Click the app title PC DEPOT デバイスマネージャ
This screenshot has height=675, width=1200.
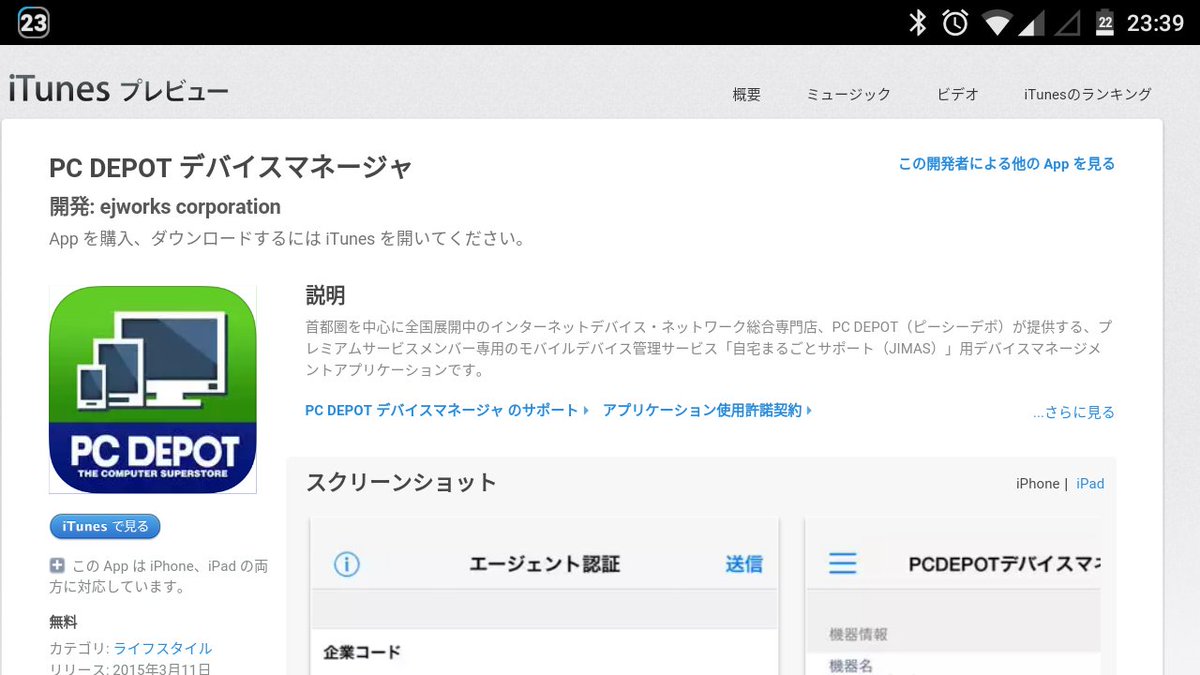pyautogui.click(x=230, y=168)
